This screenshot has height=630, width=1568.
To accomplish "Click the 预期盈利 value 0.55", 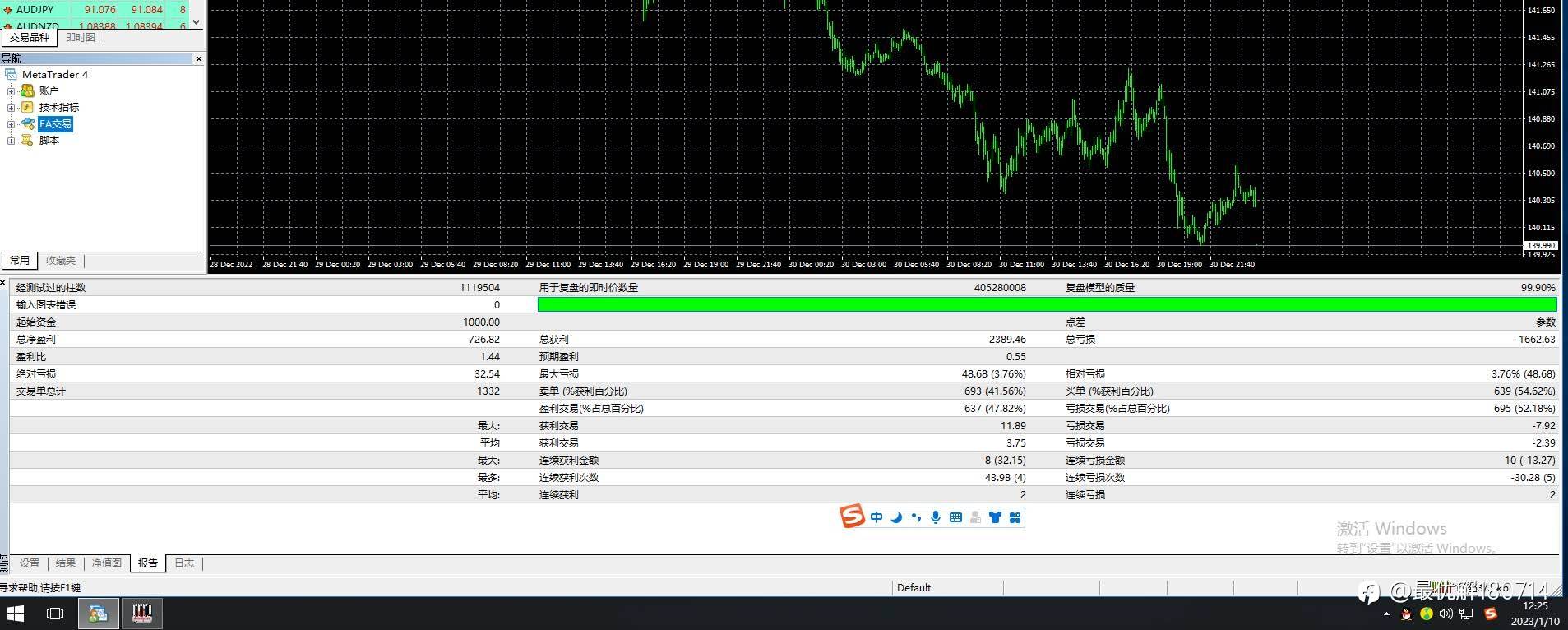I will coord(1016,357).
